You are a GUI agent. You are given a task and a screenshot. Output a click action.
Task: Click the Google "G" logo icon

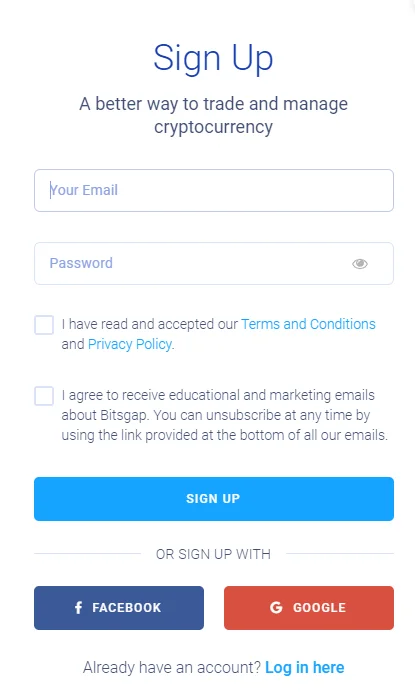click(x=276, y=608)
